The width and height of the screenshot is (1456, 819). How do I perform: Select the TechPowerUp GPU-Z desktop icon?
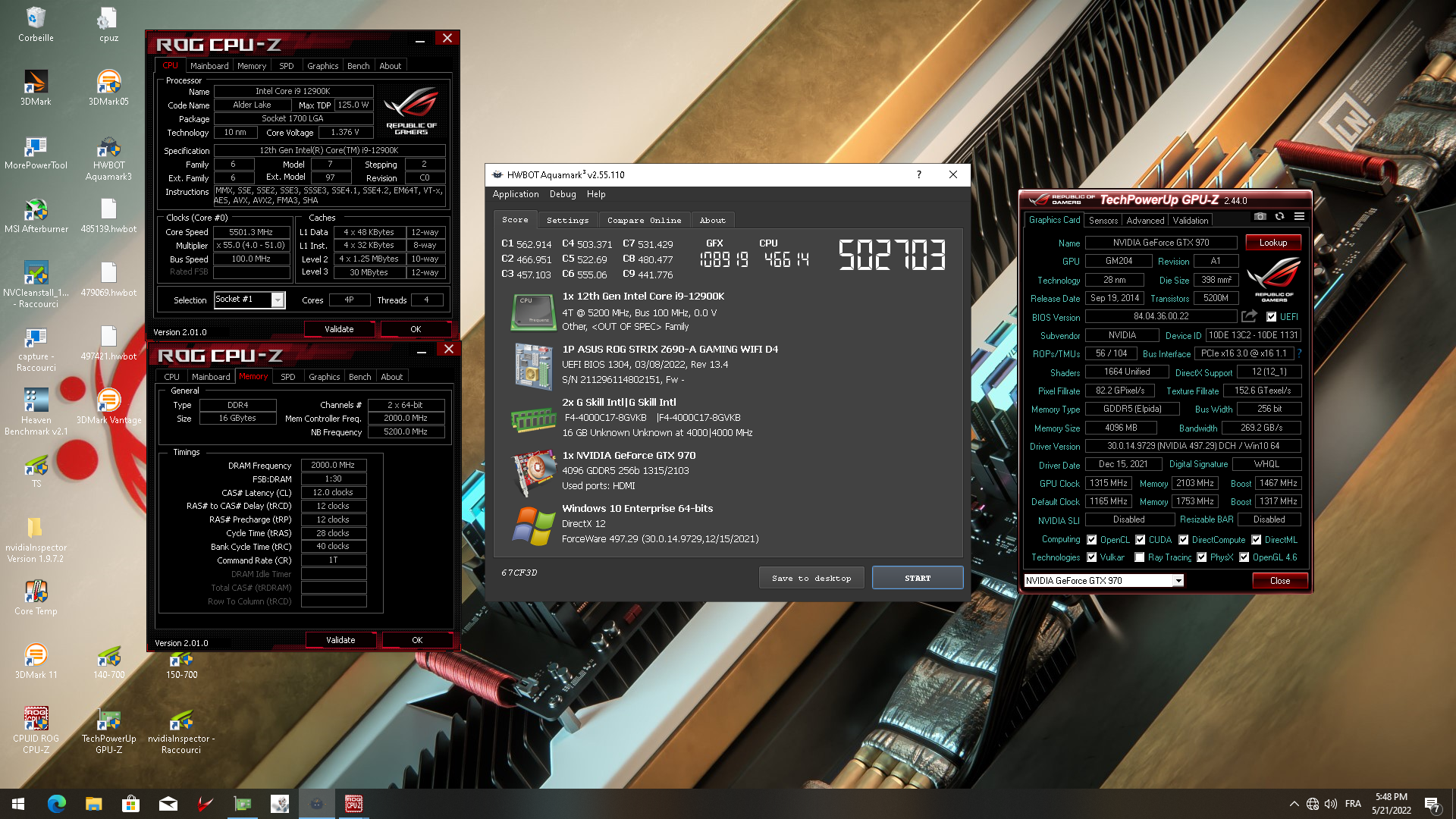click(108, 730)
